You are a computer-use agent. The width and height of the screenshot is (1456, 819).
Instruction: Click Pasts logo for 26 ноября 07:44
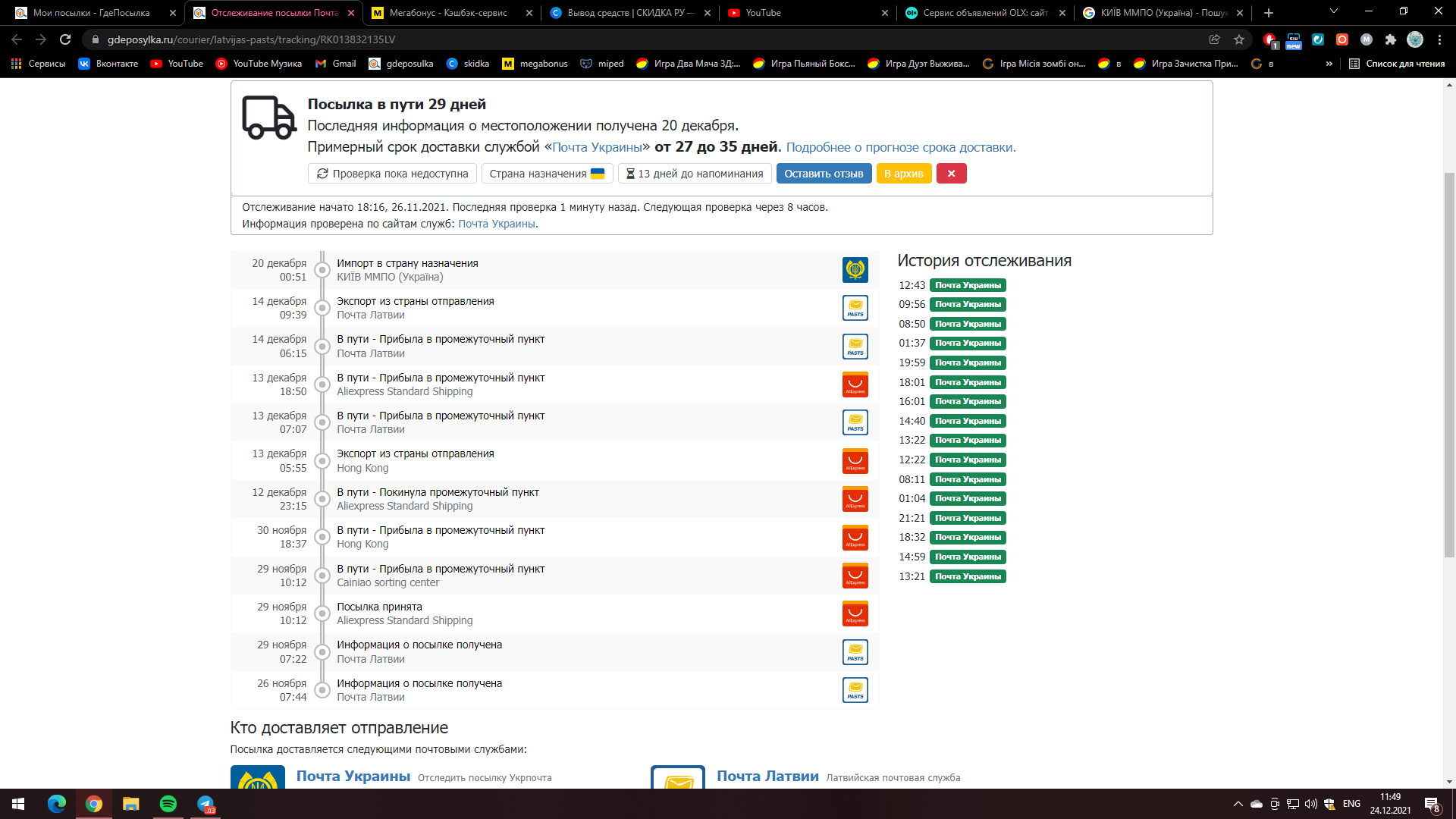tap(855, 690)
